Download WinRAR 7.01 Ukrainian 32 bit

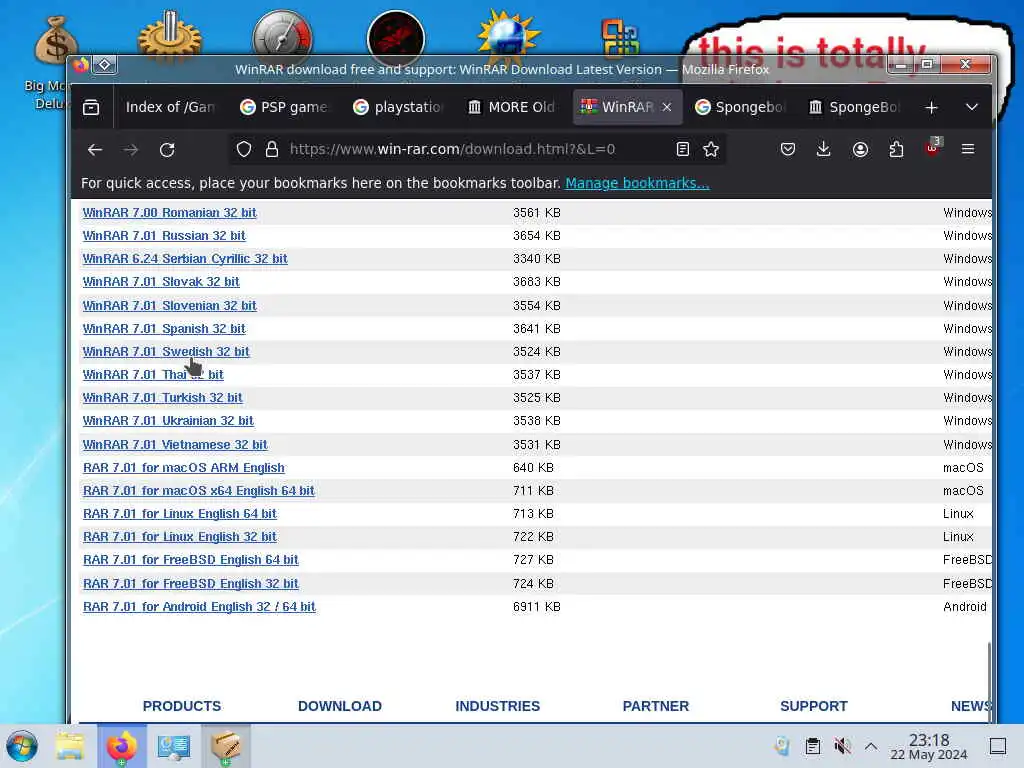[168, 421]
